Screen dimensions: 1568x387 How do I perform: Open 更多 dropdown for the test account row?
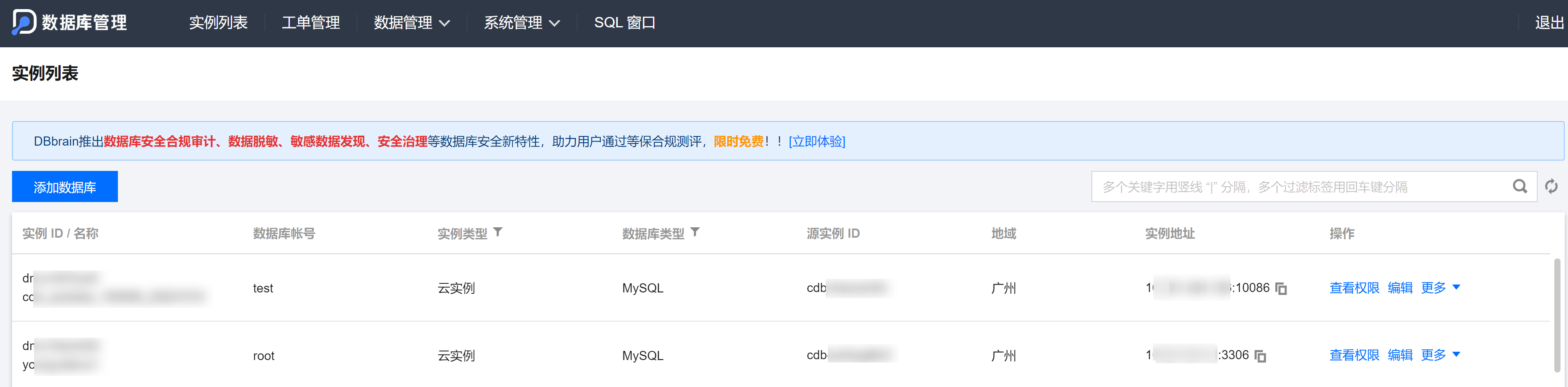pos(1440,288)
